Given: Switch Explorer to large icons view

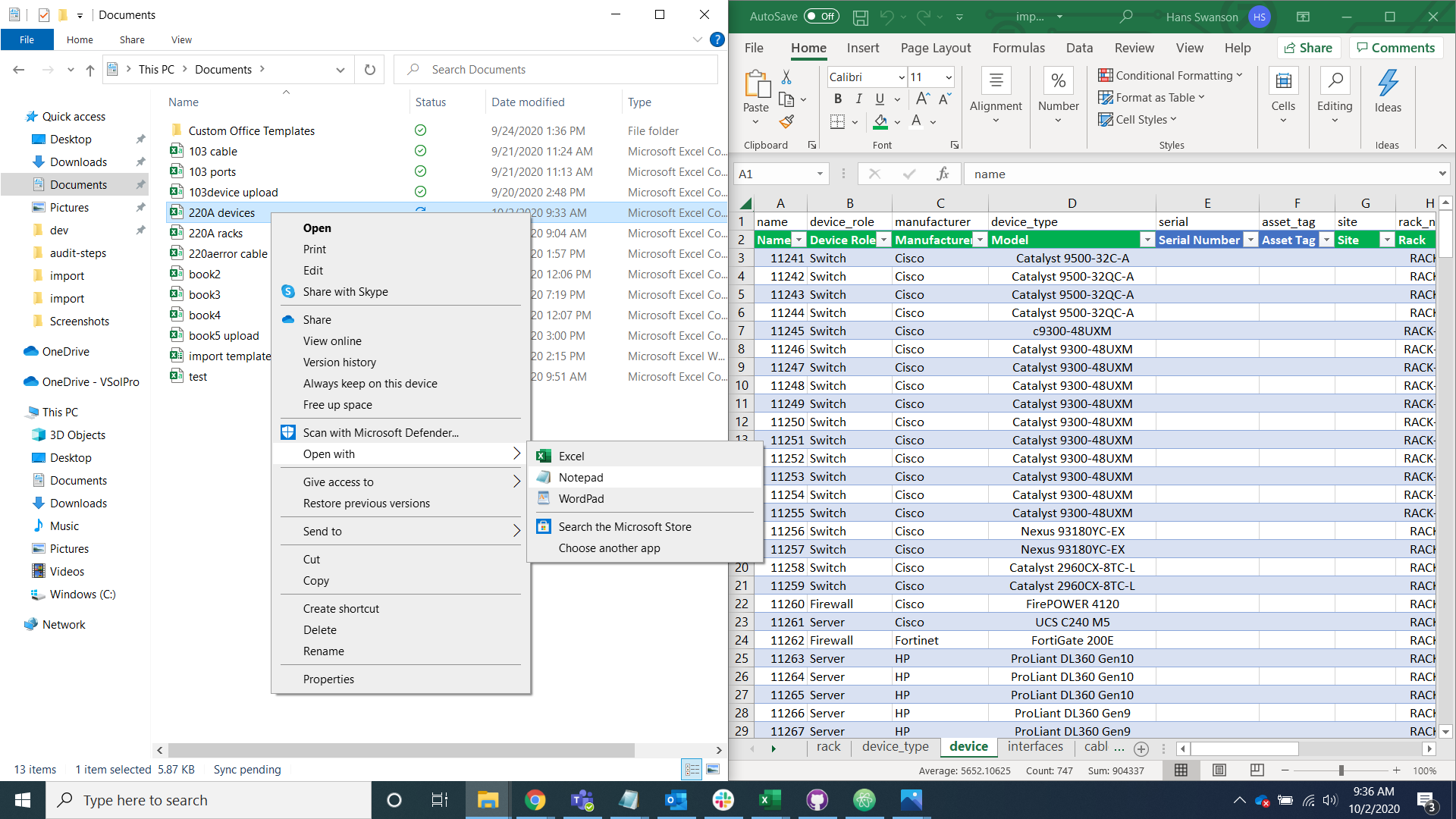Looking at the screenshot, I should [x=713, y=770].
